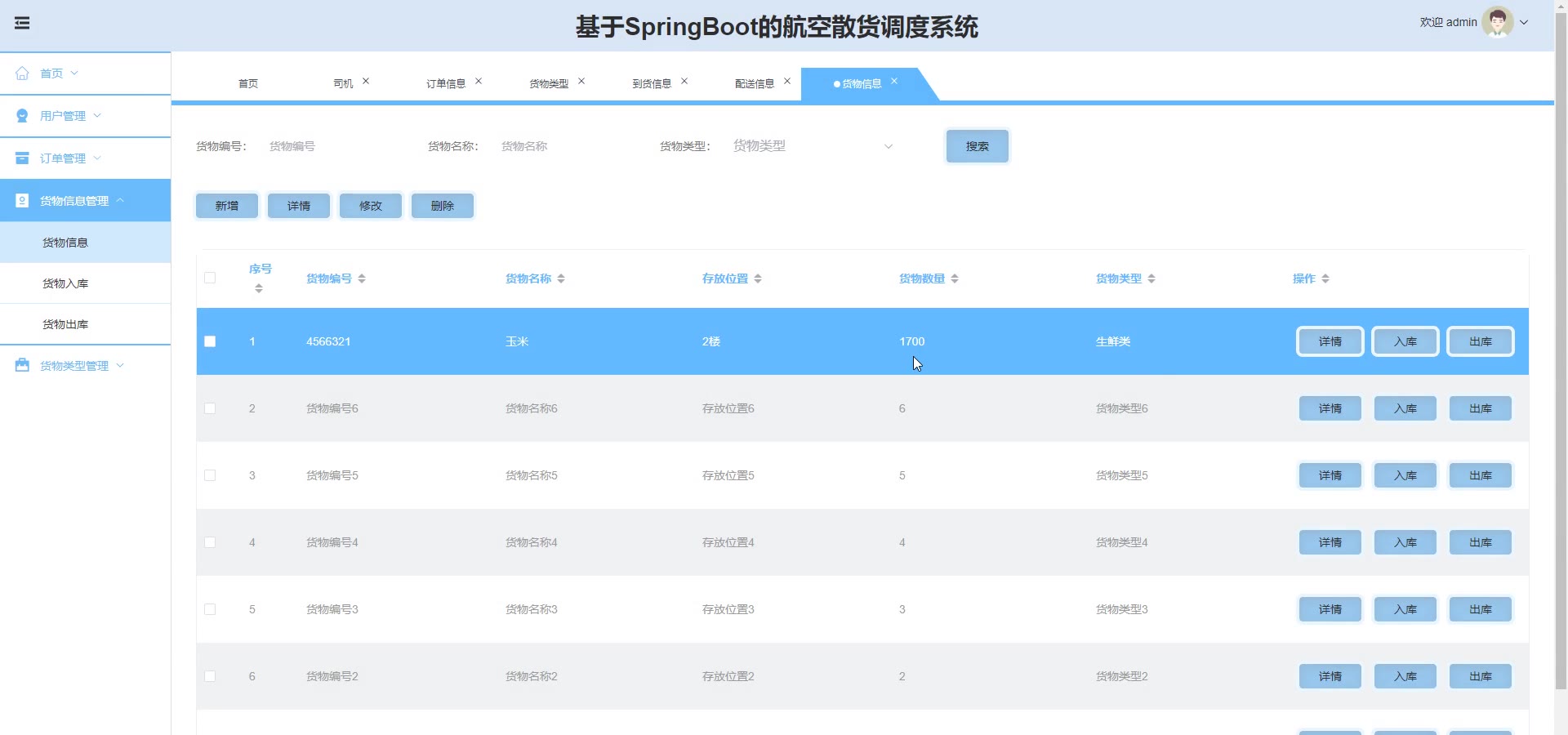Screen dimensions: 1568x735
Task: Select checkbox for 货物编号3 row
Action: point(210,609)
